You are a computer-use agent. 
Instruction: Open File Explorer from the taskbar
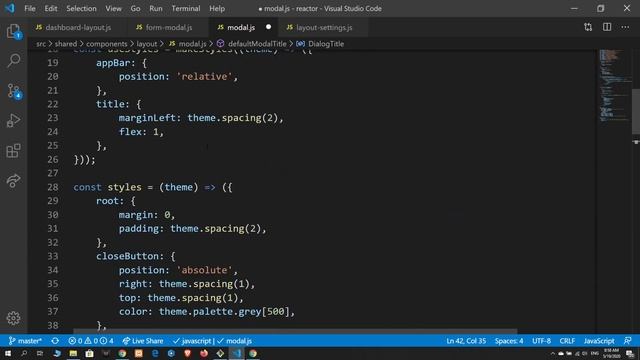tap(73, 353)
